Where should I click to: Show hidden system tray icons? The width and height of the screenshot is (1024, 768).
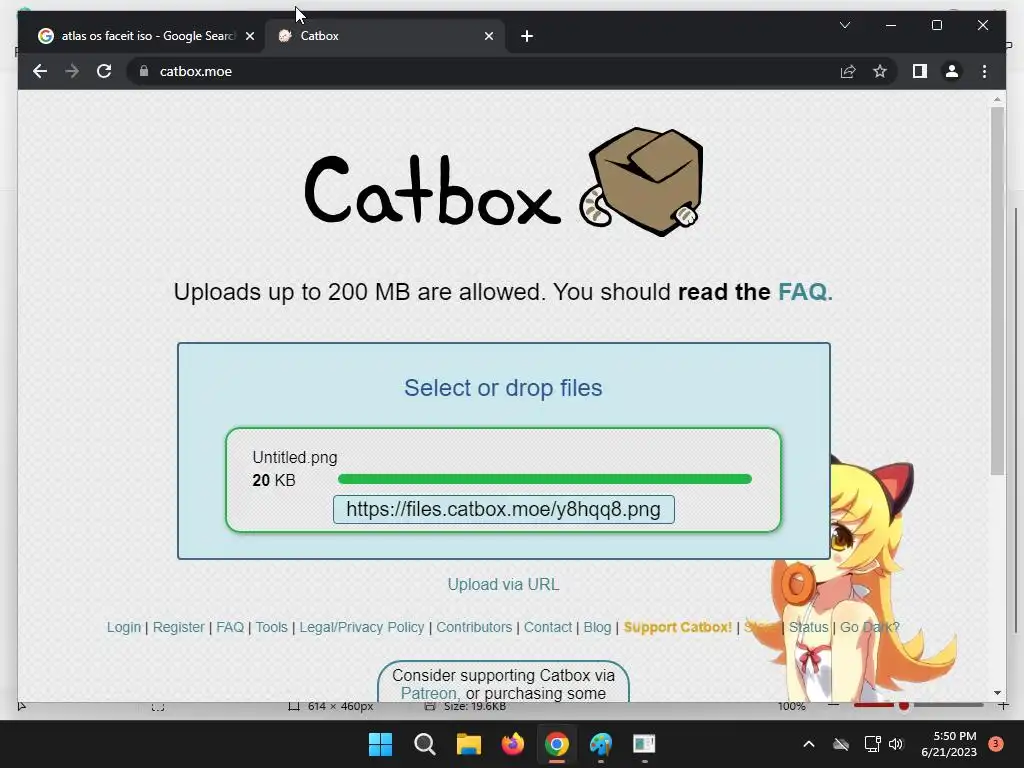point(808,744)
